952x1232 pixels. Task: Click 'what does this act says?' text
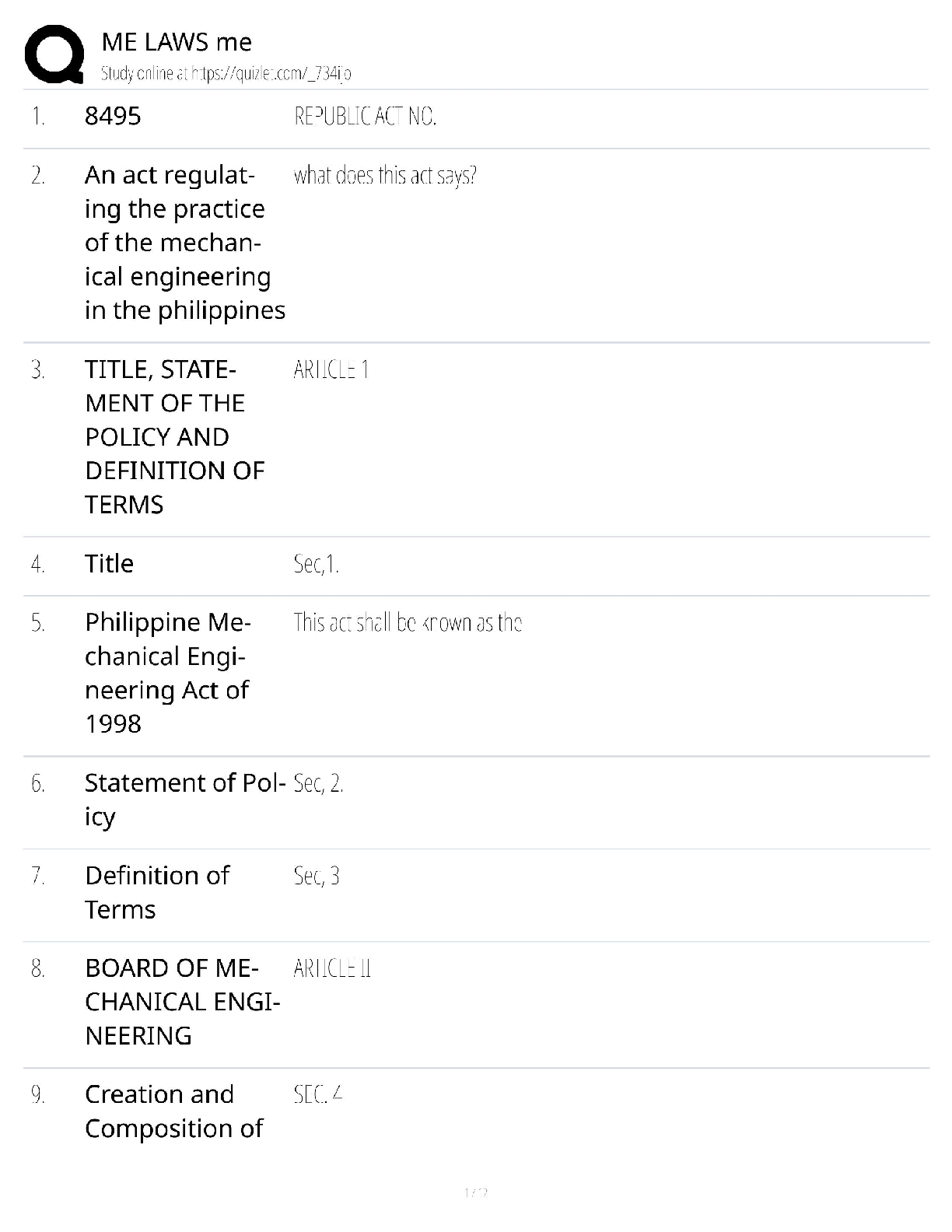click(x=385, y=176)
